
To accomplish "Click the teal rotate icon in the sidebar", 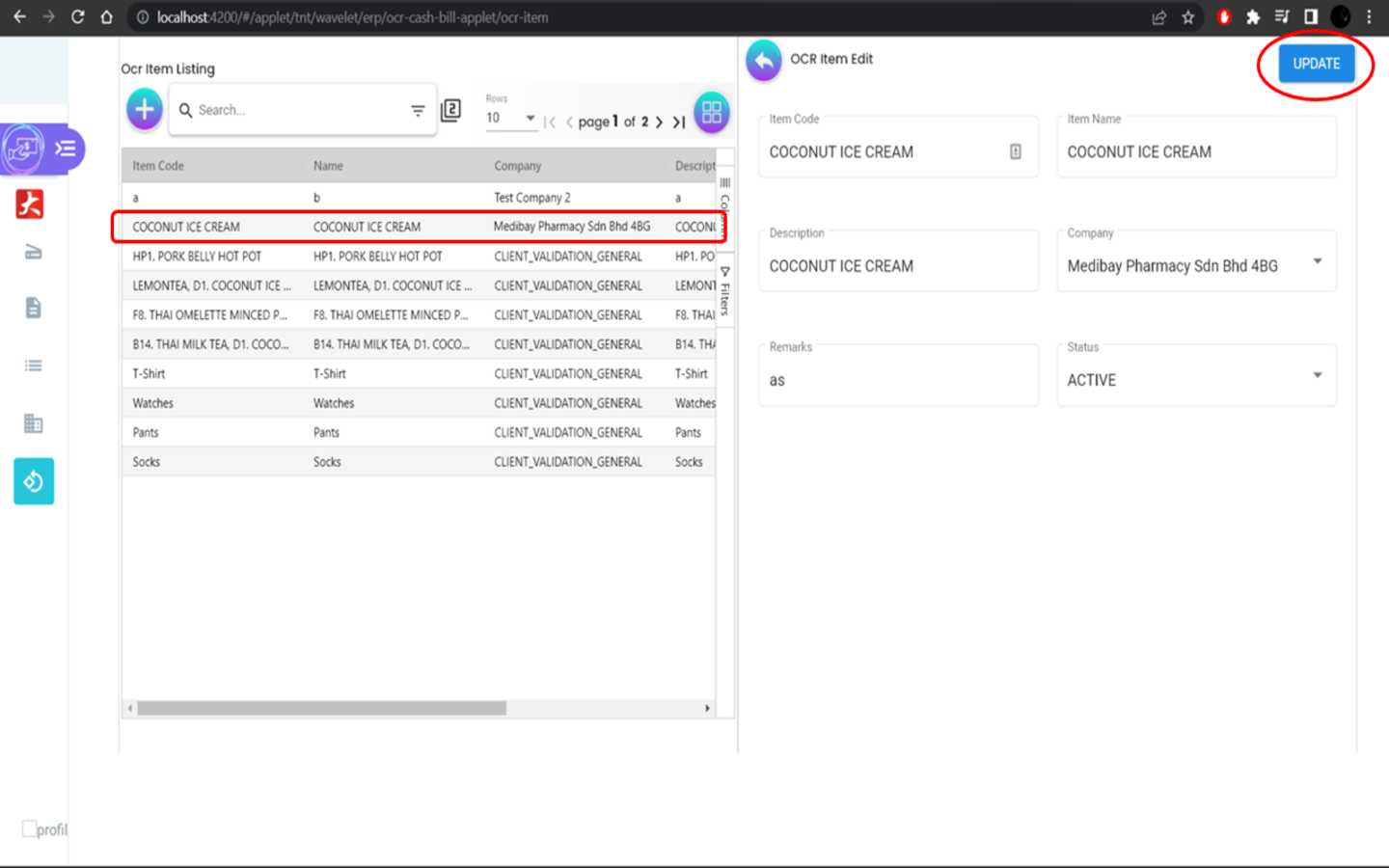I will pyautogui.click(x=34, y=481).
